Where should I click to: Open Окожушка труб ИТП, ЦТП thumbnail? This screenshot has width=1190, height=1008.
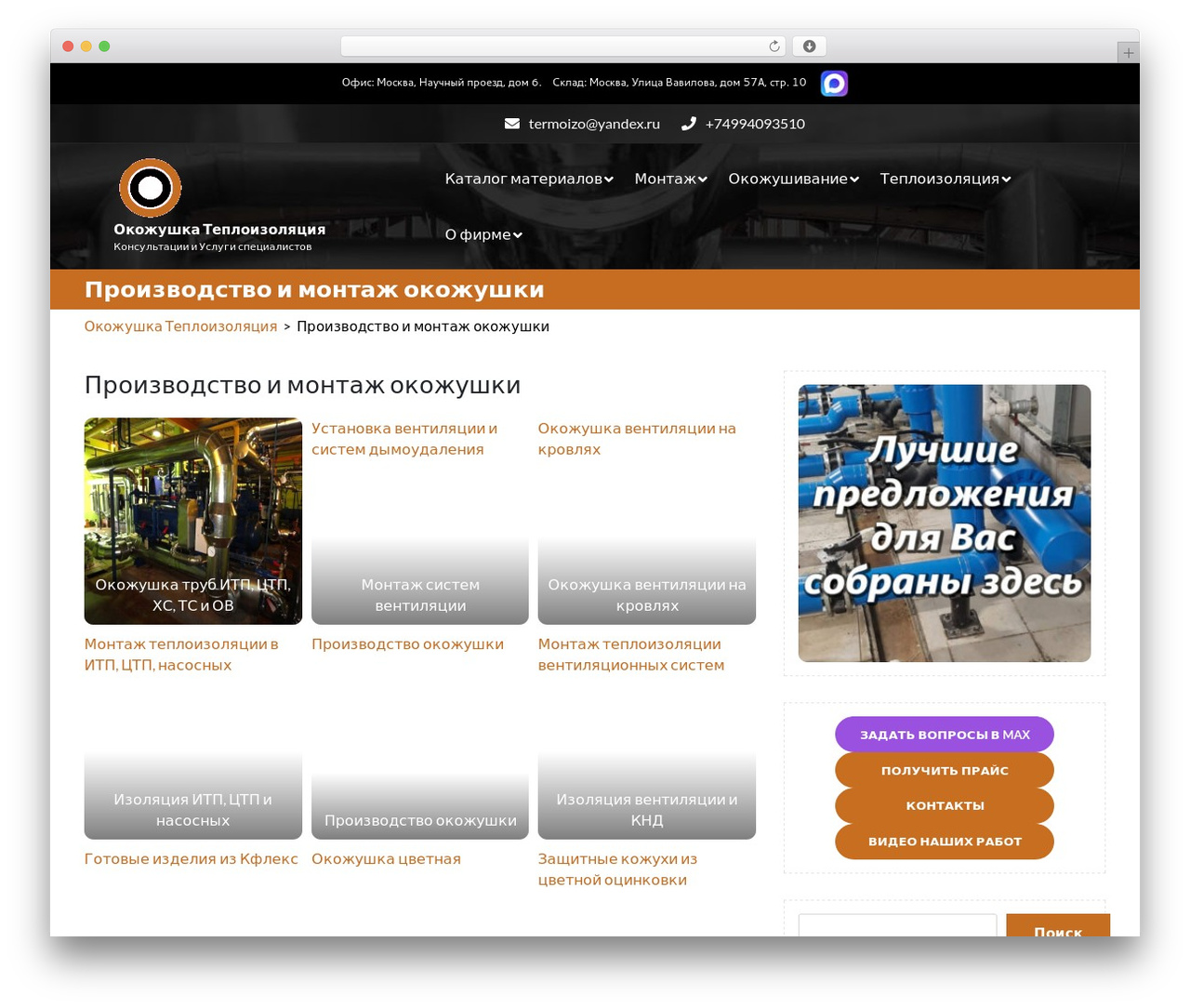[x=193, y=521]
